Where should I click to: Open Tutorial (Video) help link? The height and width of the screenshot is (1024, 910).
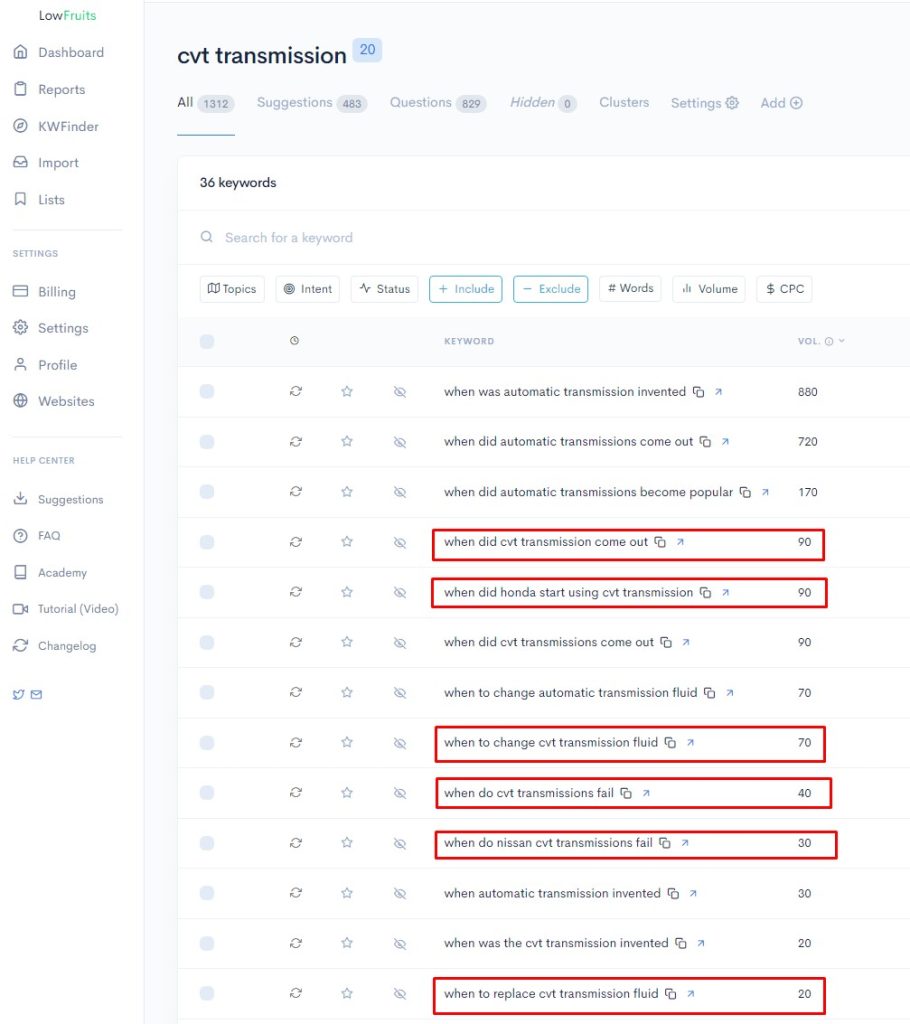[66, 609]
